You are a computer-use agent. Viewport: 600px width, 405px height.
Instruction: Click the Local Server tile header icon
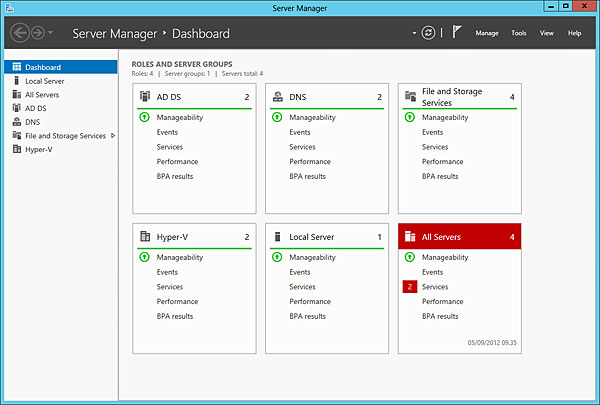pyautogui.click(x=278, y=237)
